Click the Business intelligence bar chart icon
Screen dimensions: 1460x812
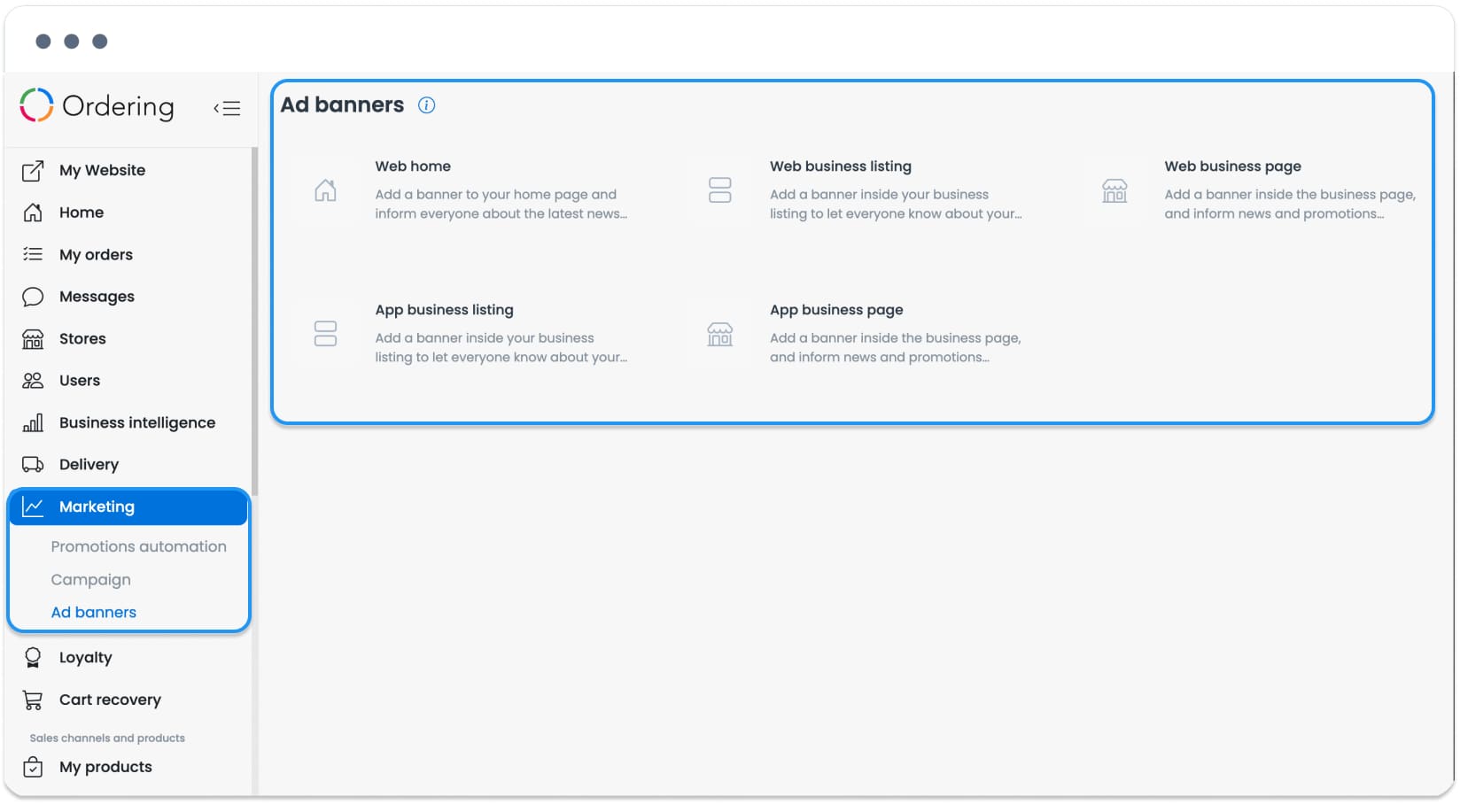(33, 422)
